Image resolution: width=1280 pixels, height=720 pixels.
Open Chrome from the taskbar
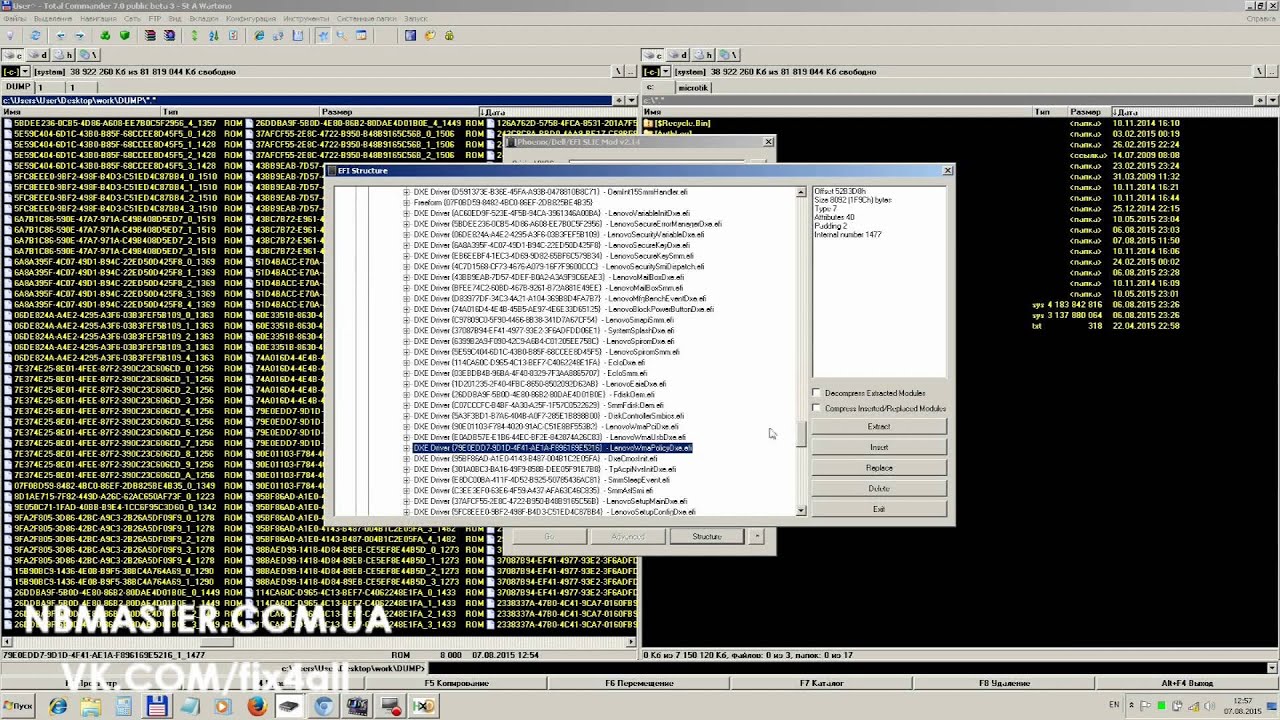(324, 707)
